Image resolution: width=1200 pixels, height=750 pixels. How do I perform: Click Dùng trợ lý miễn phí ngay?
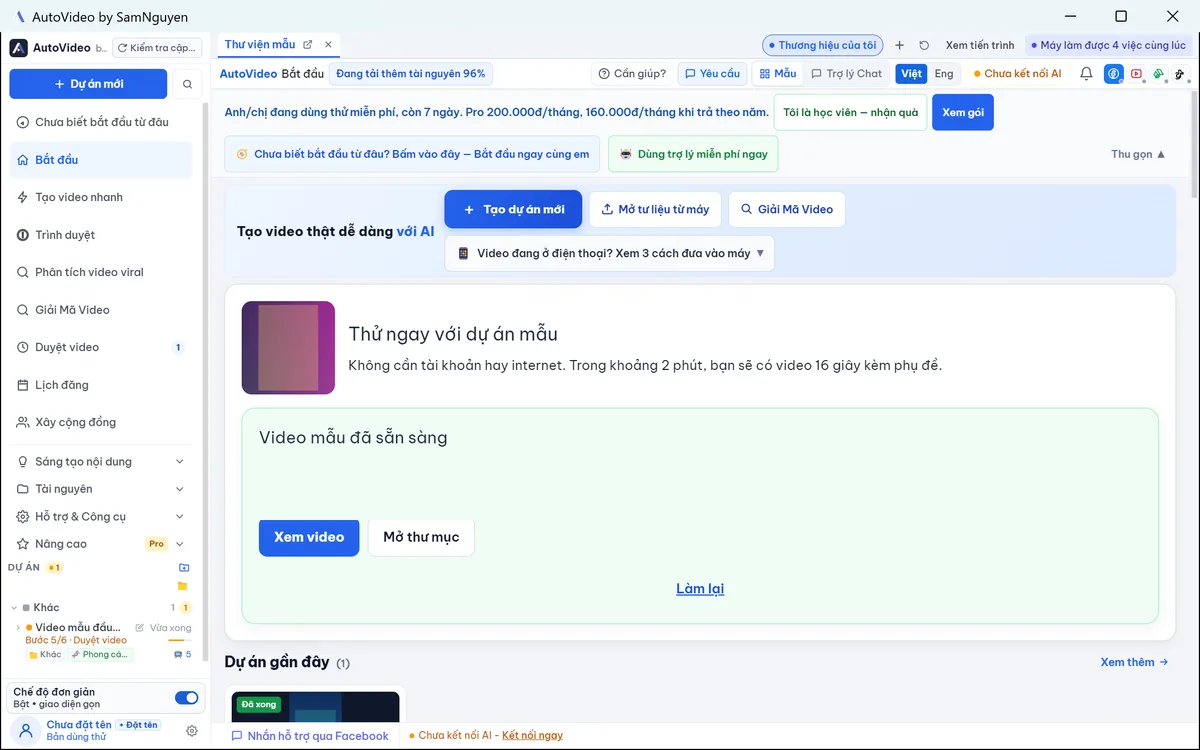pos(693,154)
